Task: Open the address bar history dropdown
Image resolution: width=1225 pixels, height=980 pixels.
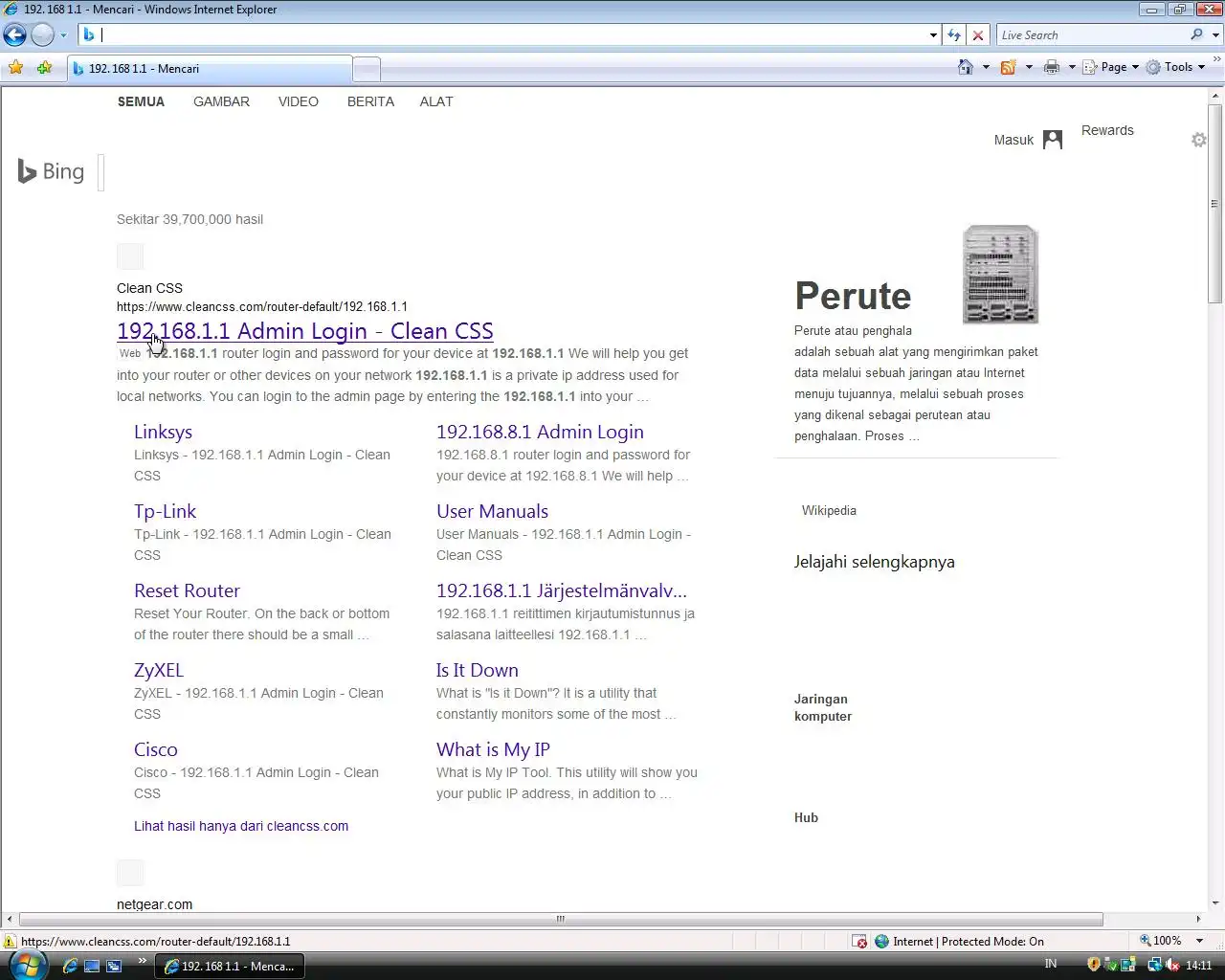Action: point(933,35)
